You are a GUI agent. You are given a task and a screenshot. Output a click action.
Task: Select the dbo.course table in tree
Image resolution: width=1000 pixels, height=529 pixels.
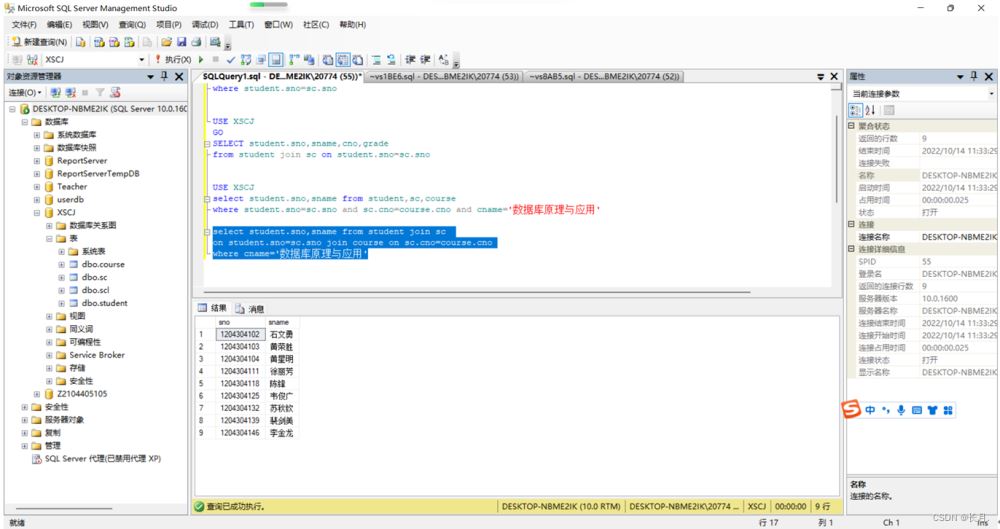pyautogui.click(x=103, y=264)
